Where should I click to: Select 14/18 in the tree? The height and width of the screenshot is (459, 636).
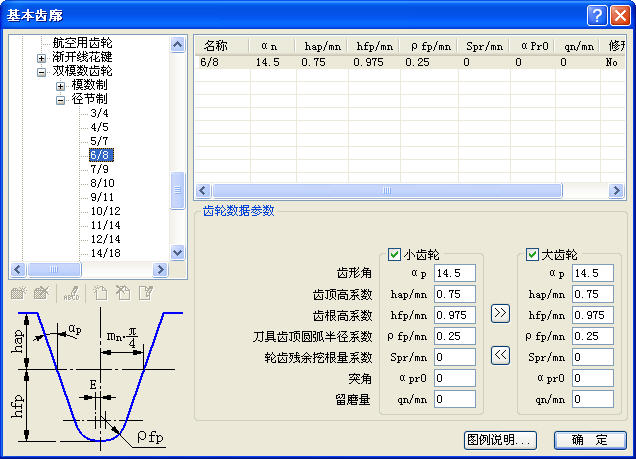point(105,253)
